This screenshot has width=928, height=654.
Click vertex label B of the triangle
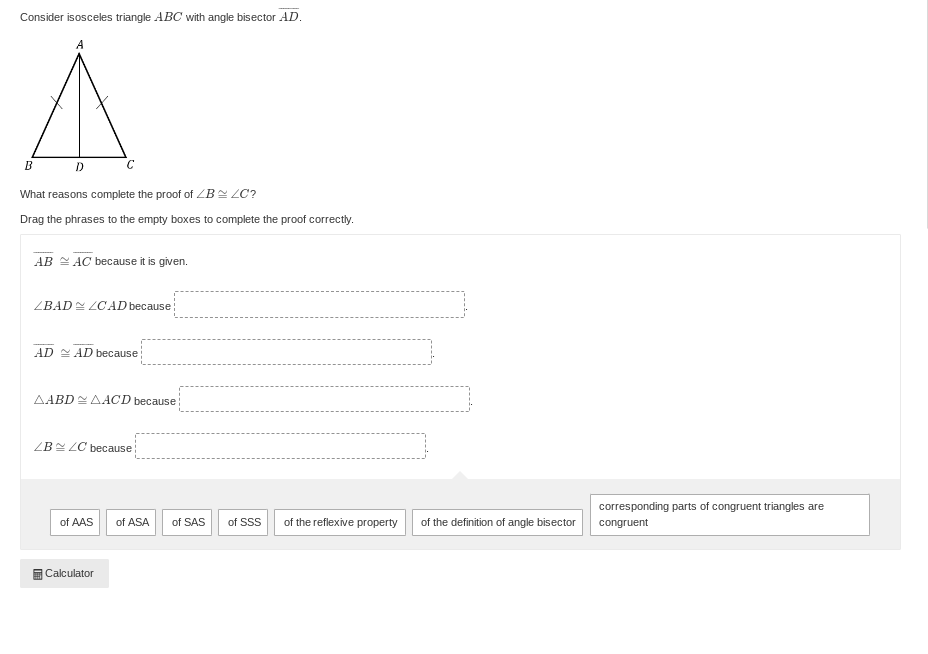28,166
